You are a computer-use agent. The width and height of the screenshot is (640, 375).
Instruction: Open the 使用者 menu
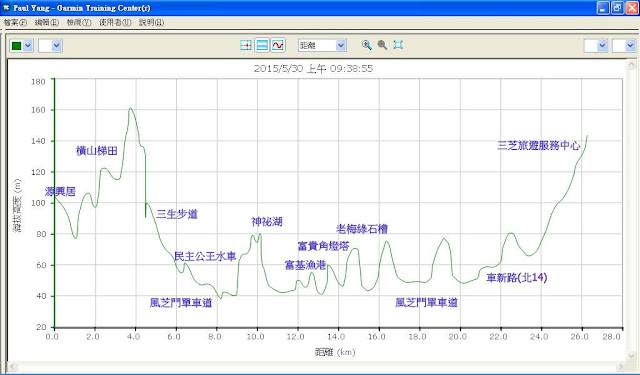(x=115, y=22)
